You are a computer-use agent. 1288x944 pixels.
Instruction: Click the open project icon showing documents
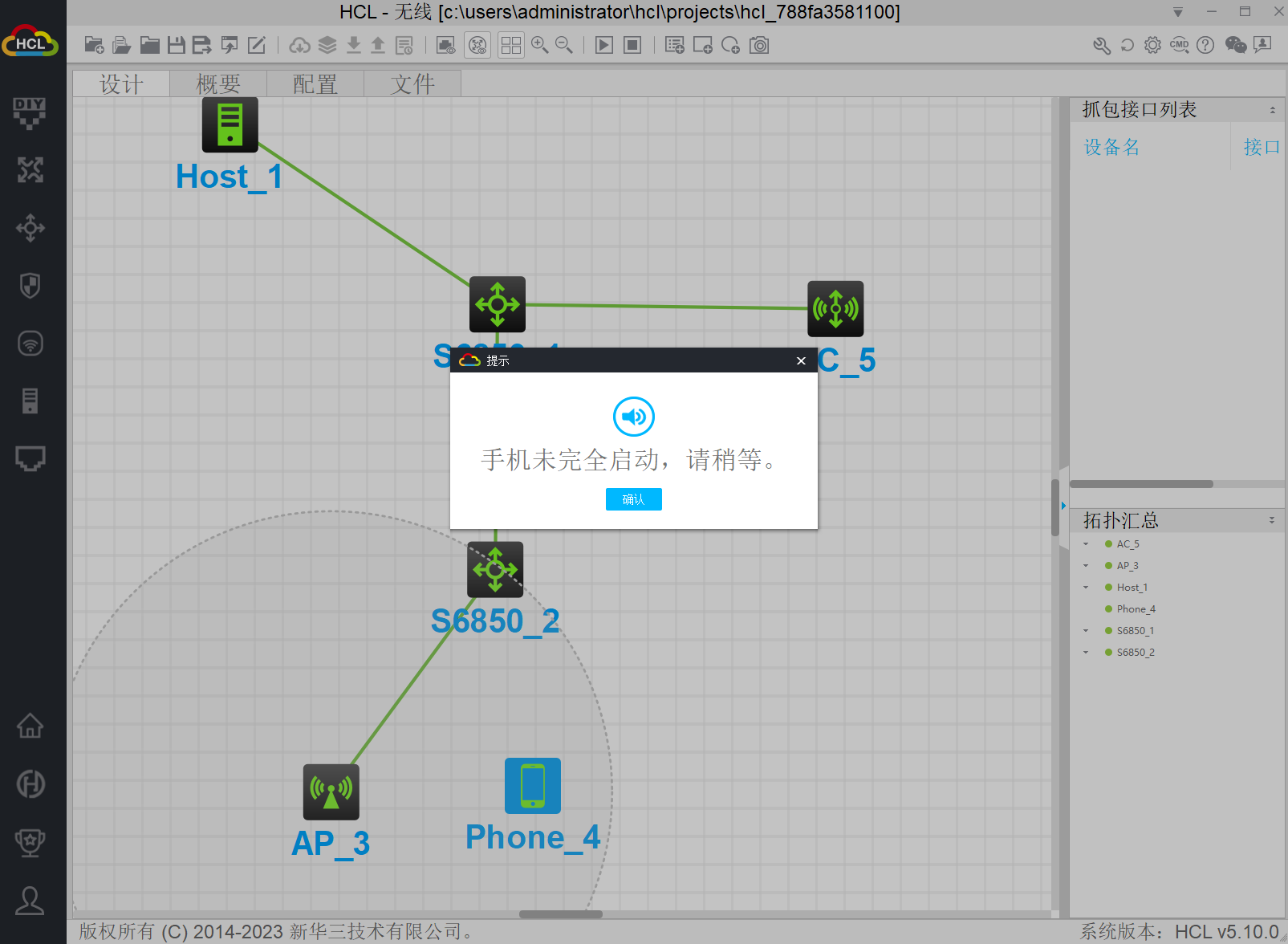[121, 45]
